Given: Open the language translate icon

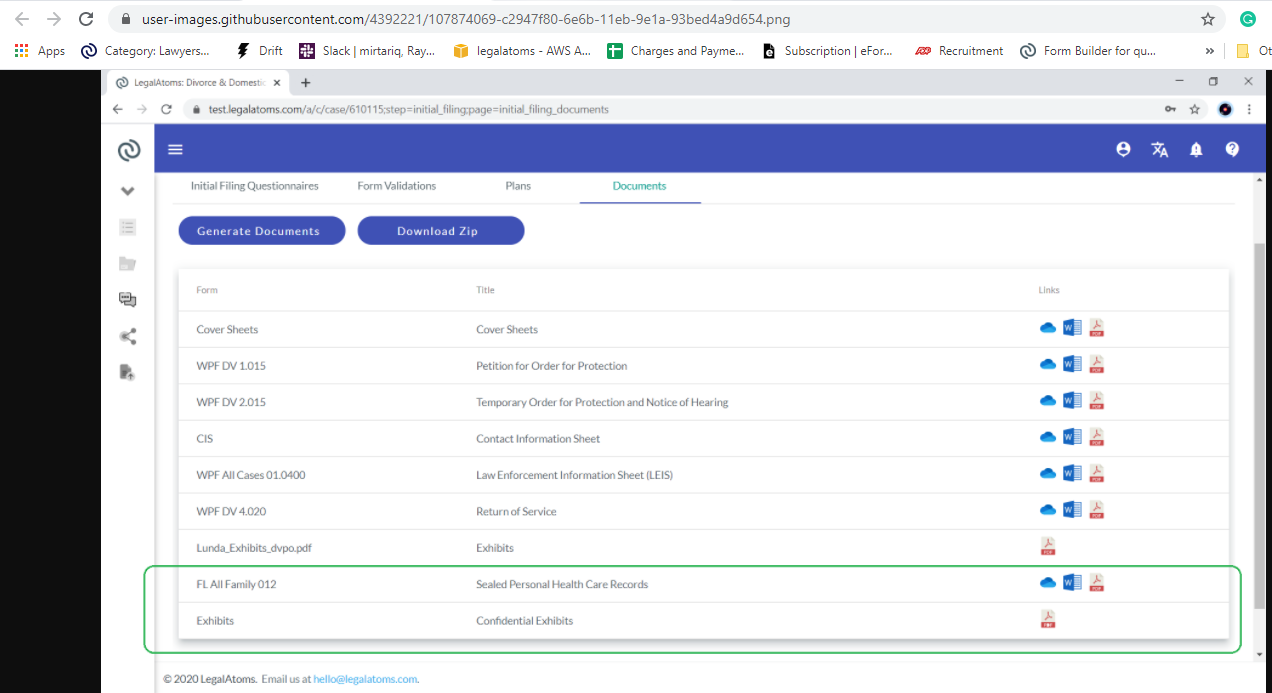Looking at the screenshot, I should point(1160,150).
